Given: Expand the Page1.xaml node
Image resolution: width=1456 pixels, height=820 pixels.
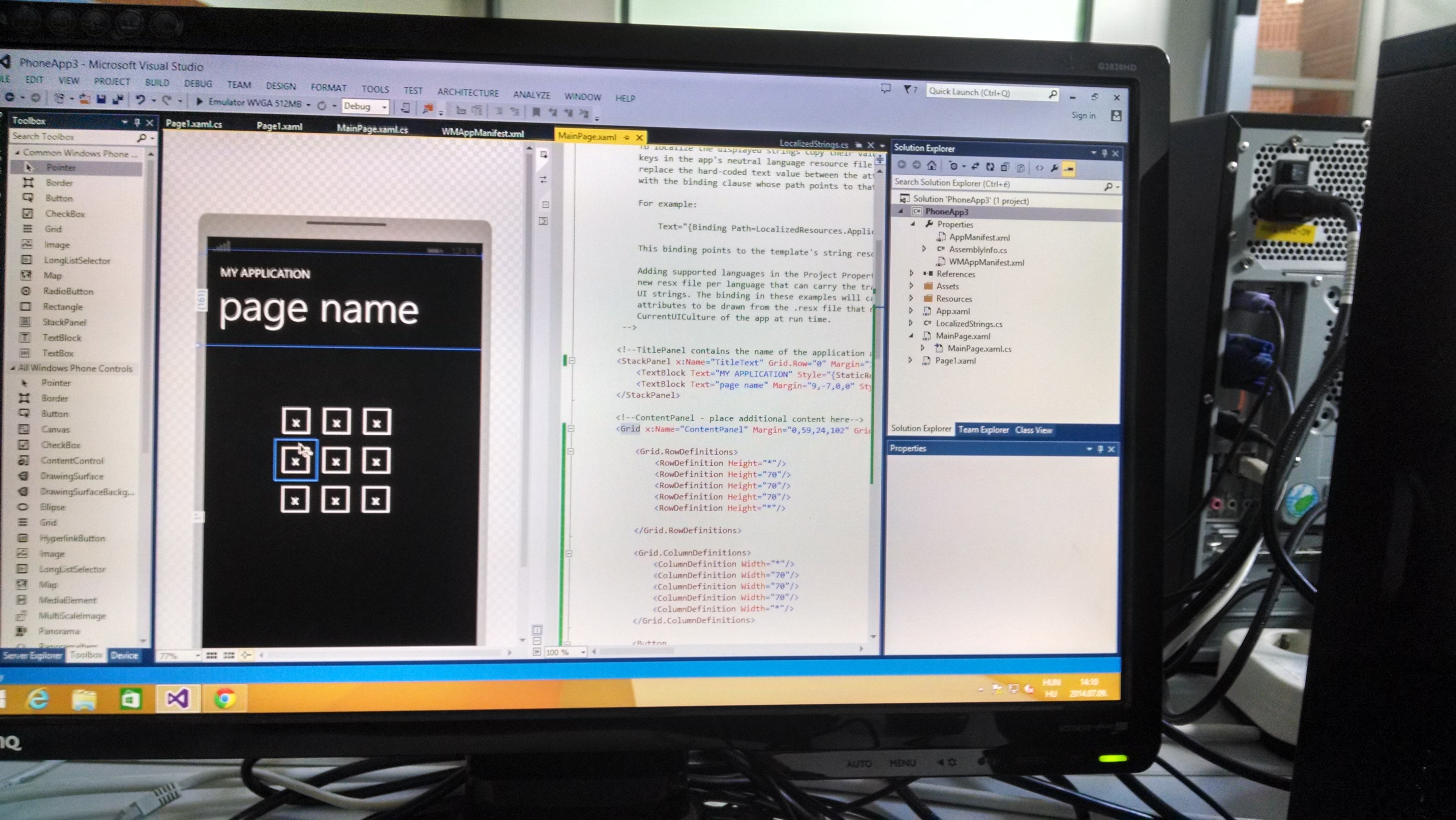Looking at the screenshot, I should pyautogui.click(x=910, y=360).
